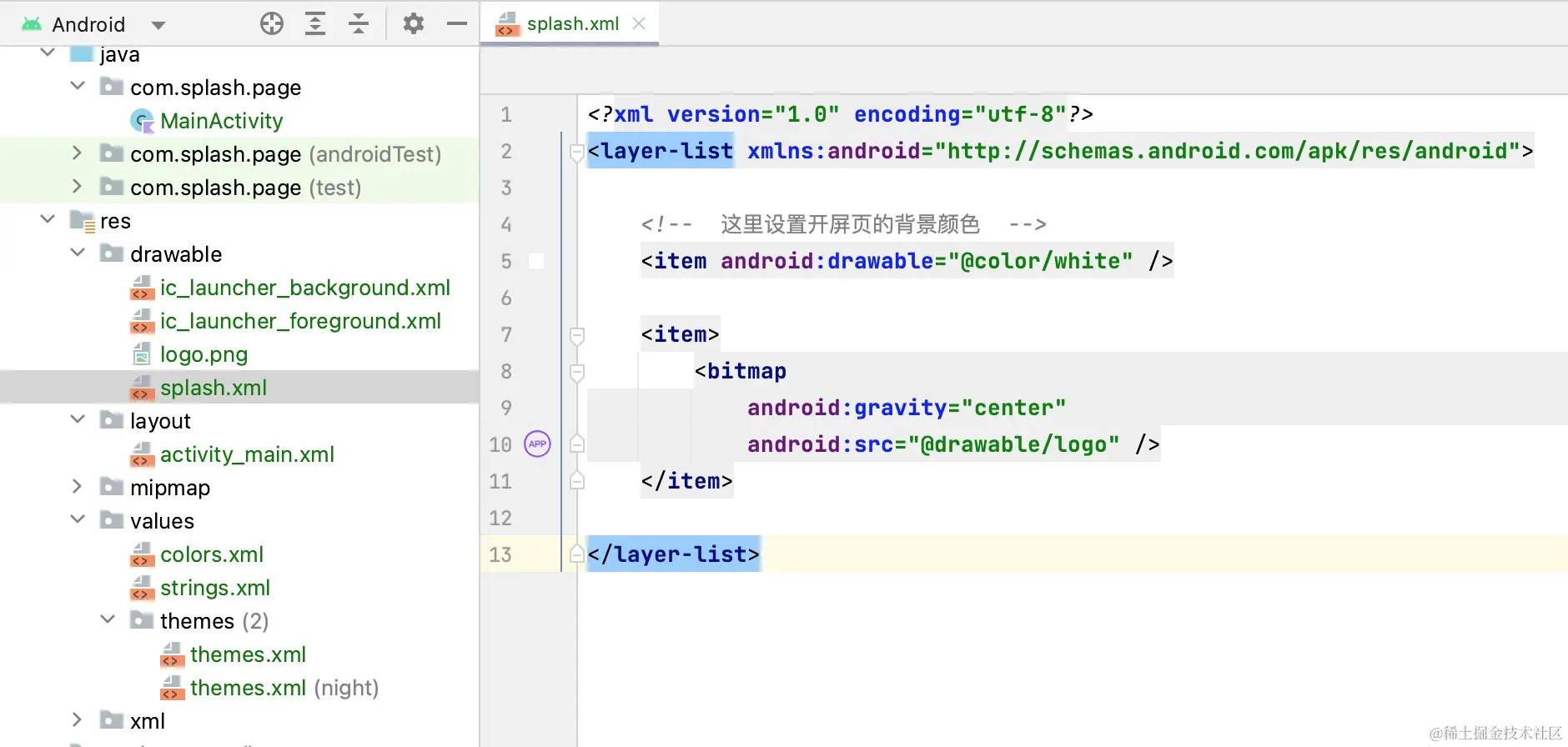Click the Expand All icon in project toolbar
The image size is (1568, 747).
pyautogui.click(x=315, y=23)
